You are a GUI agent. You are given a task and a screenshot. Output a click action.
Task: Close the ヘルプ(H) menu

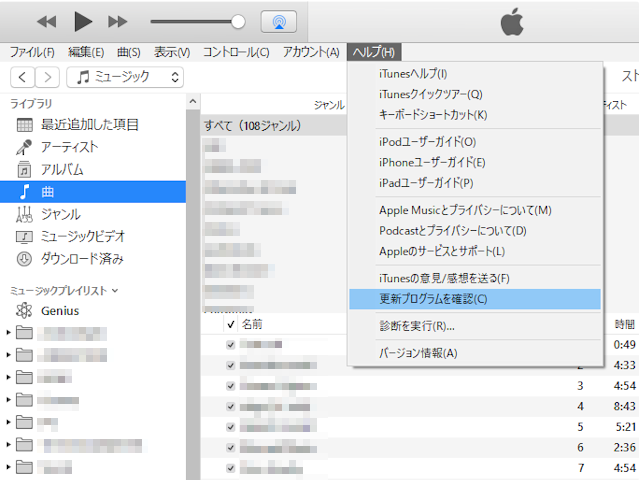(374, 52)
